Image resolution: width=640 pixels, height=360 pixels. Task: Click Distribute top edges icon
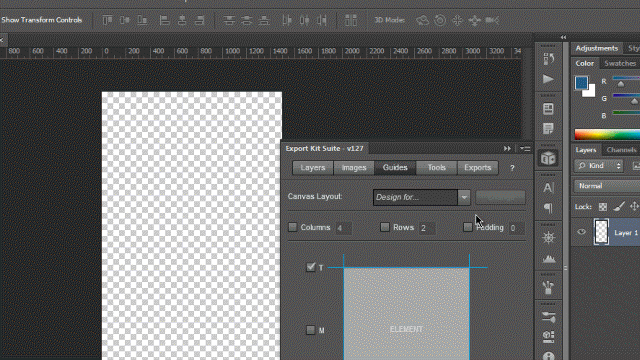tap(229, 20)
